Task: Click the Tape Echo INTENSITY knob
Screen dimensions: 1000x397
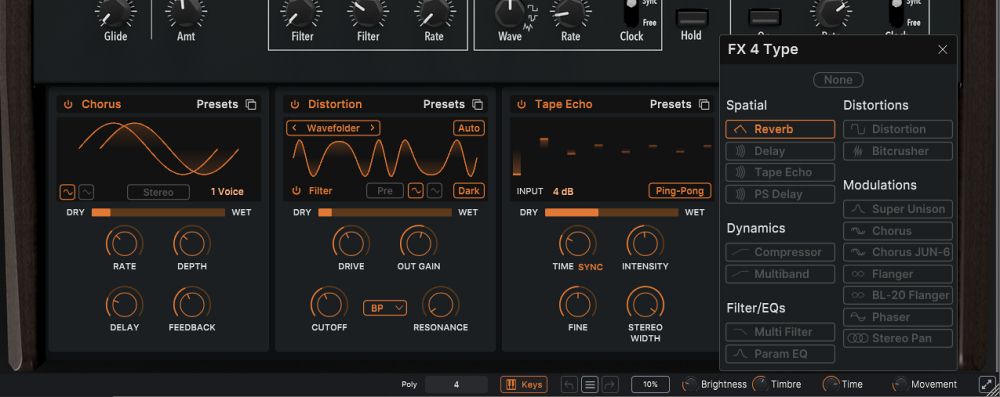Action: coord(645,243)
